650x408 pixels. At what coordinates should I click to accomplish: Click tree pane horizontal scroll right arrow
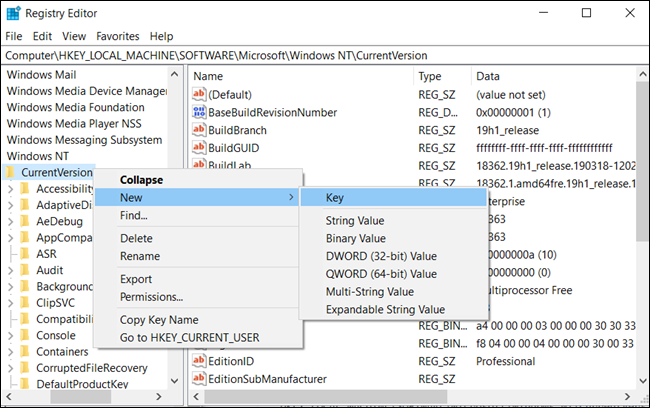pyautogui.click(x=158, y=397)
